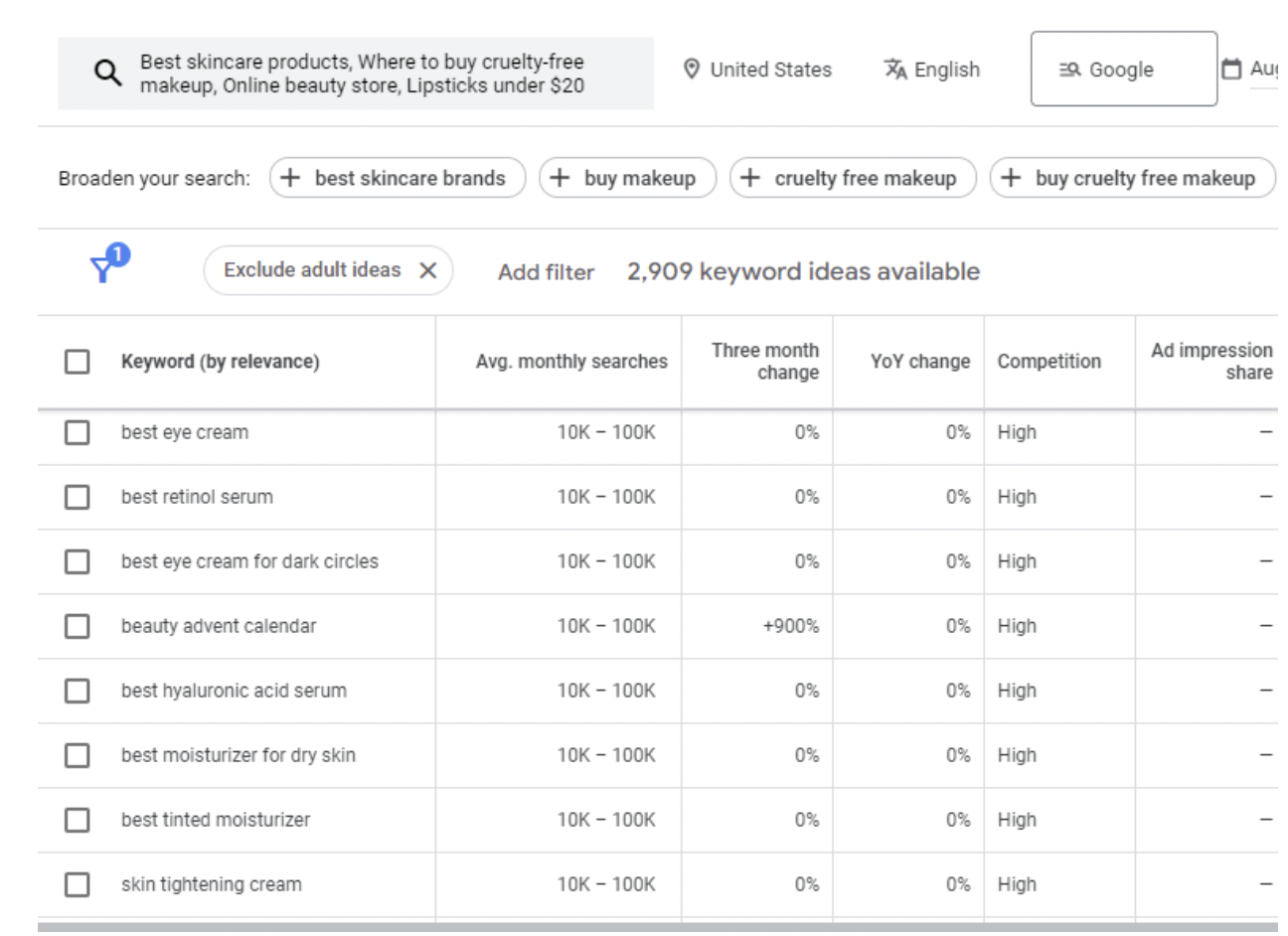Click the Add filter button
Screen dimensions: 1288x936
pos(546,272)
